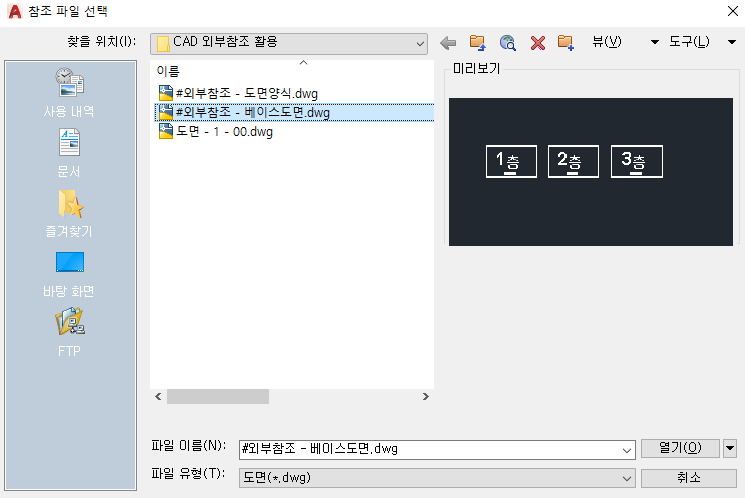Screen dimensions: 745x498
Task: Expand the 도구(L) dropdown arrow
Action: [732, 42]
